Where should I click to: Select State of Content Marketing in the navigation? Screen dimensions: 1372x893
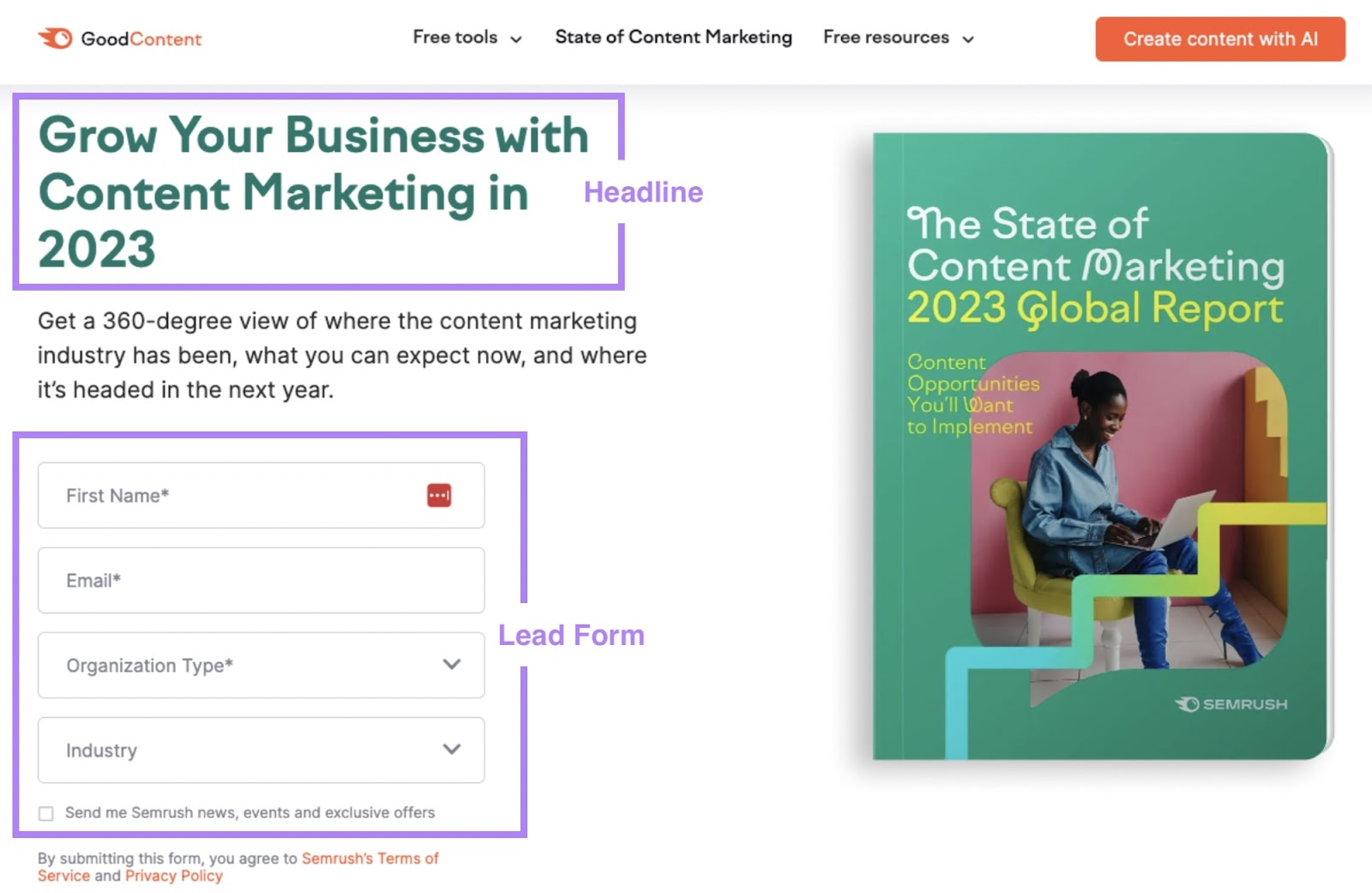click(x=673, y=37)
